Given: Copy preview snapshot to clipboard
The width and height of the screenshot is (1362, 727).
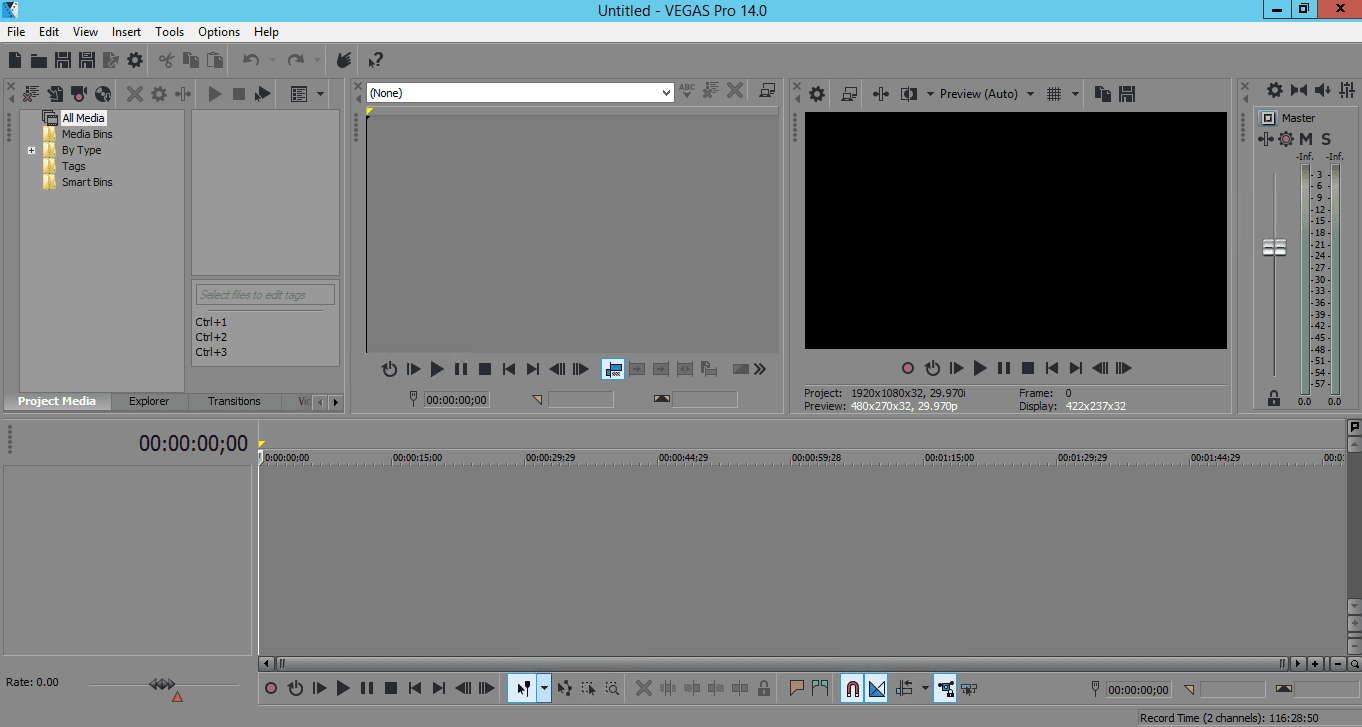Looking at the screenshot, I should [x=1103, y=94].
